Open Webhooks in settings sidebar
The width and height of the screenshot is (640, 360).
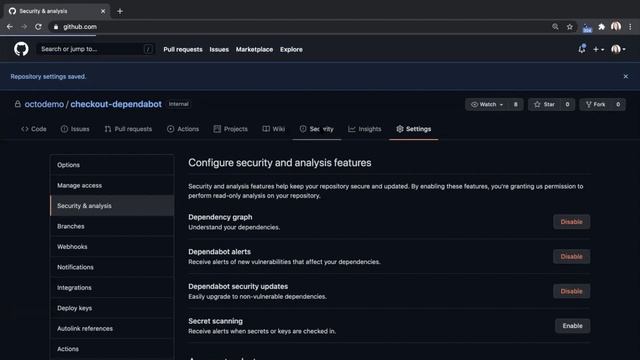[112, 247]
